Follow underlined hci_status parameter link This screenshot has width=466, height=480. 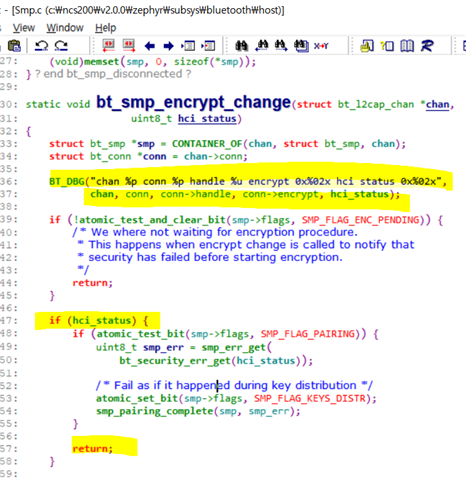click(207, 119)
